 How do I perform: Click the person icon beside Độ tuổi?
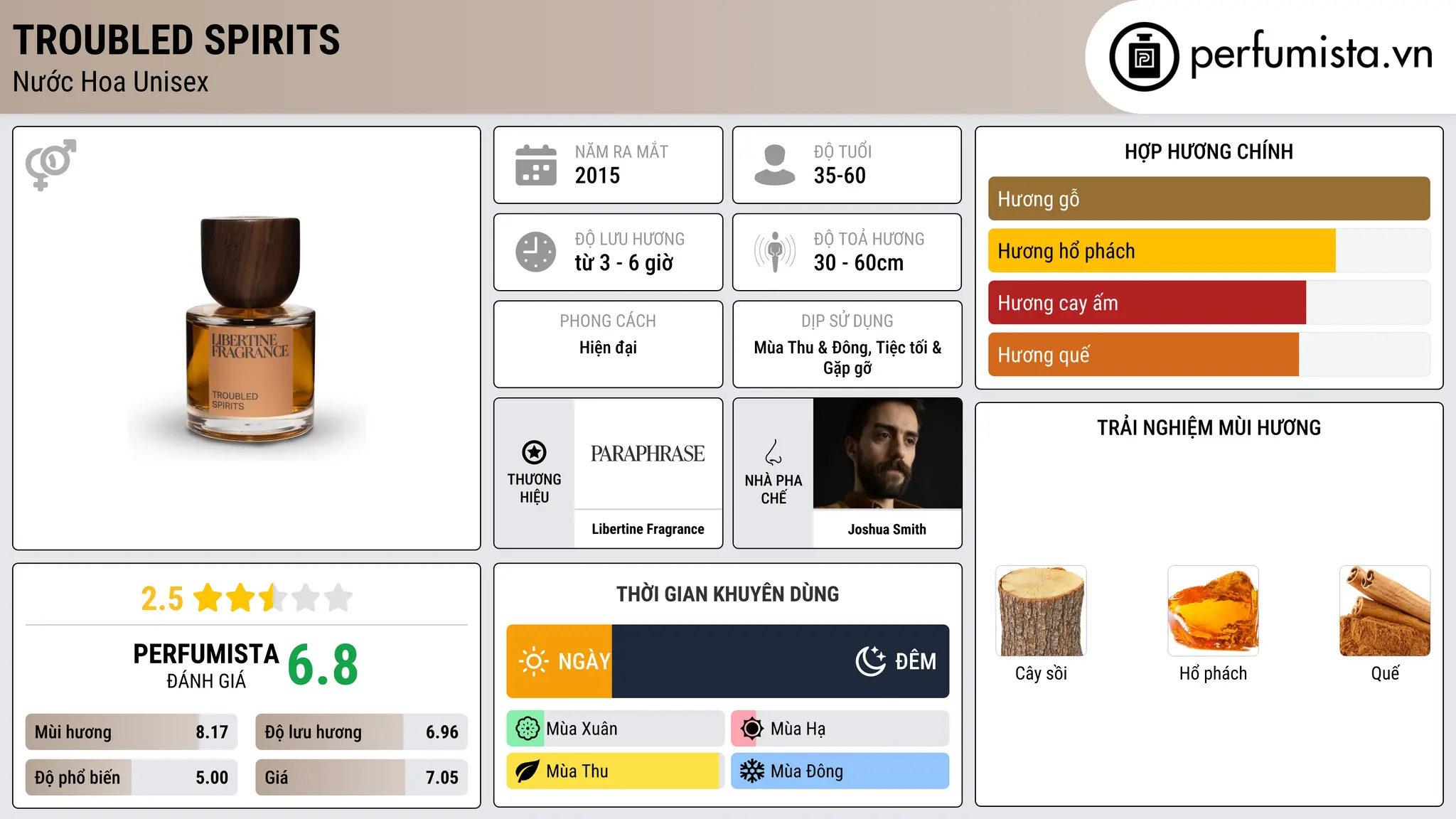tap(774, 165)
